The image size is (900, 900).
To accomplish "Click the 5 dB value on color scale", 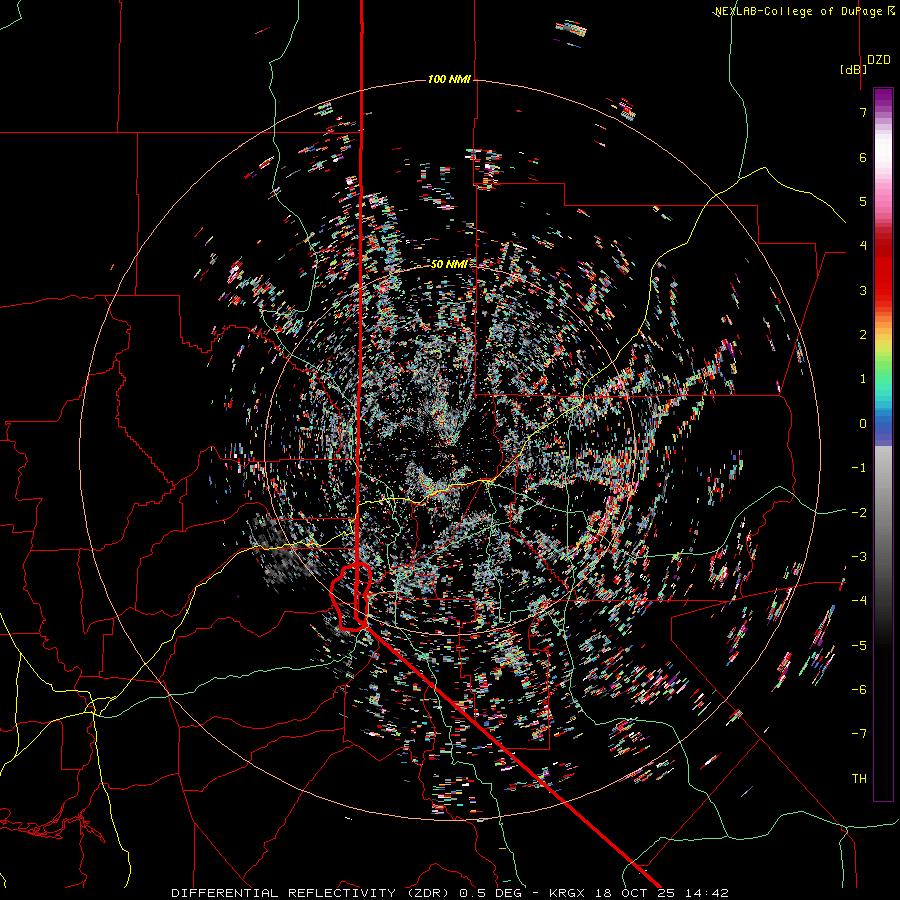I will coord(863,201).
